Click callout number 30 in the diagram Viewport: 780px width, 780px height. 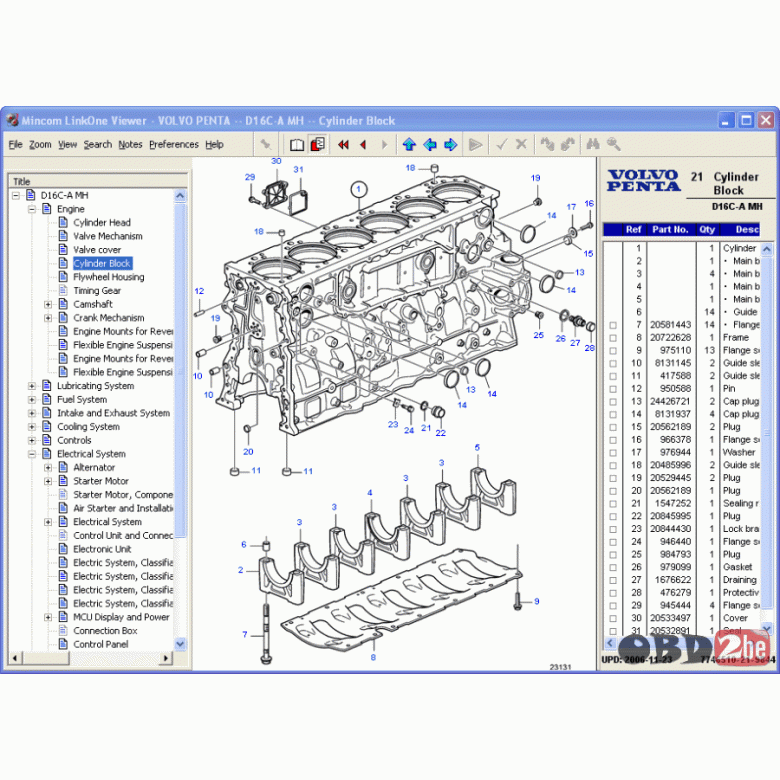tap(276, 161)
